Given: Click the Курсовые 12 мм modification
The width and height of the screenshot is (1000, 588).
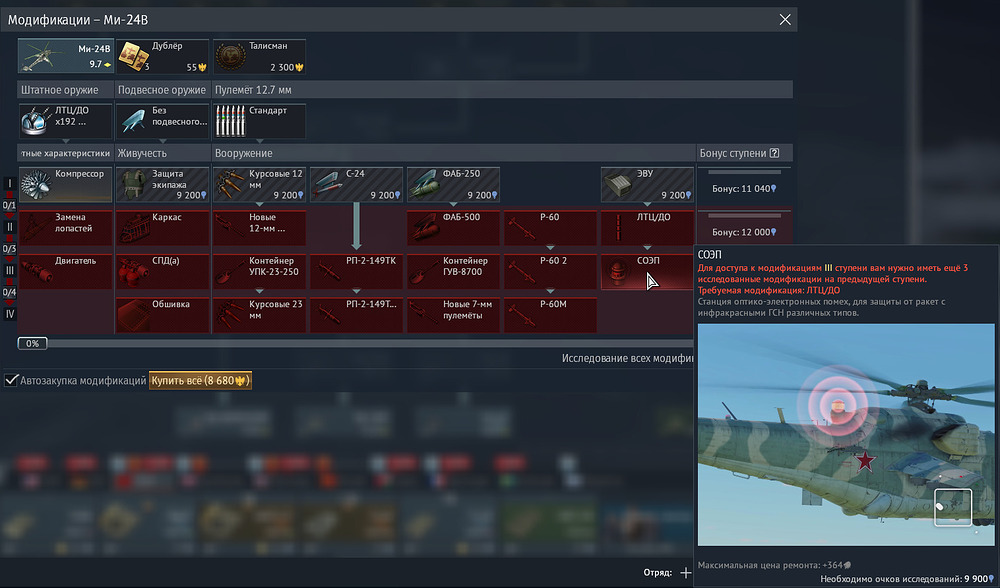Looking at the screenshot, I should 259,185.
